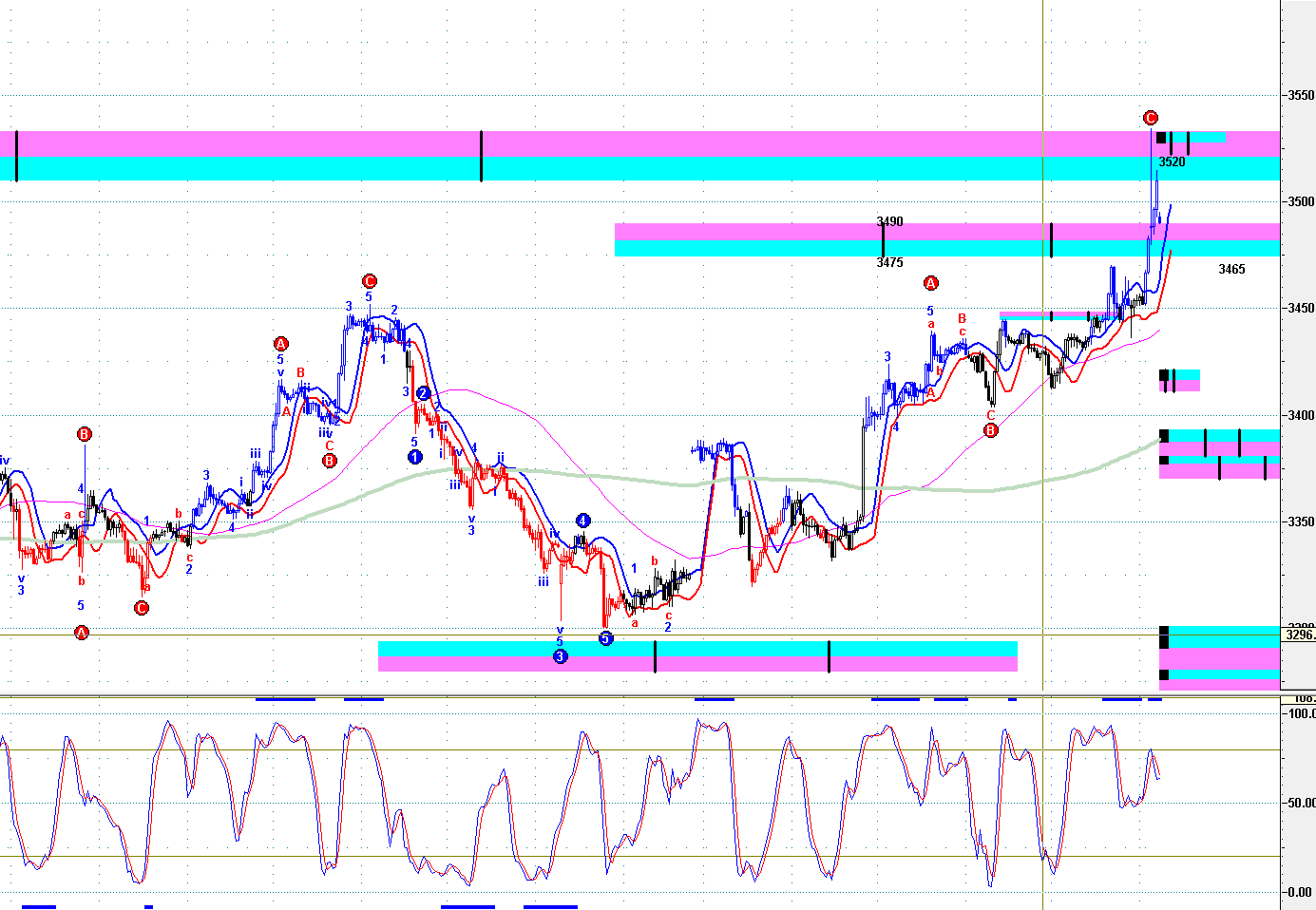Click the 3520 price label

point(1172,162)
